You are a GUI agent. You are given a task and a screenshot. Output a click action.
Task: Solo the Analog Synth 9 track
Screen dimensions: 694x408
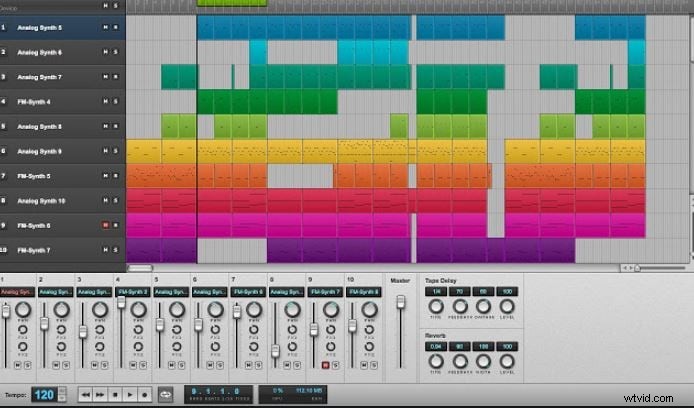tap(116, 151)
